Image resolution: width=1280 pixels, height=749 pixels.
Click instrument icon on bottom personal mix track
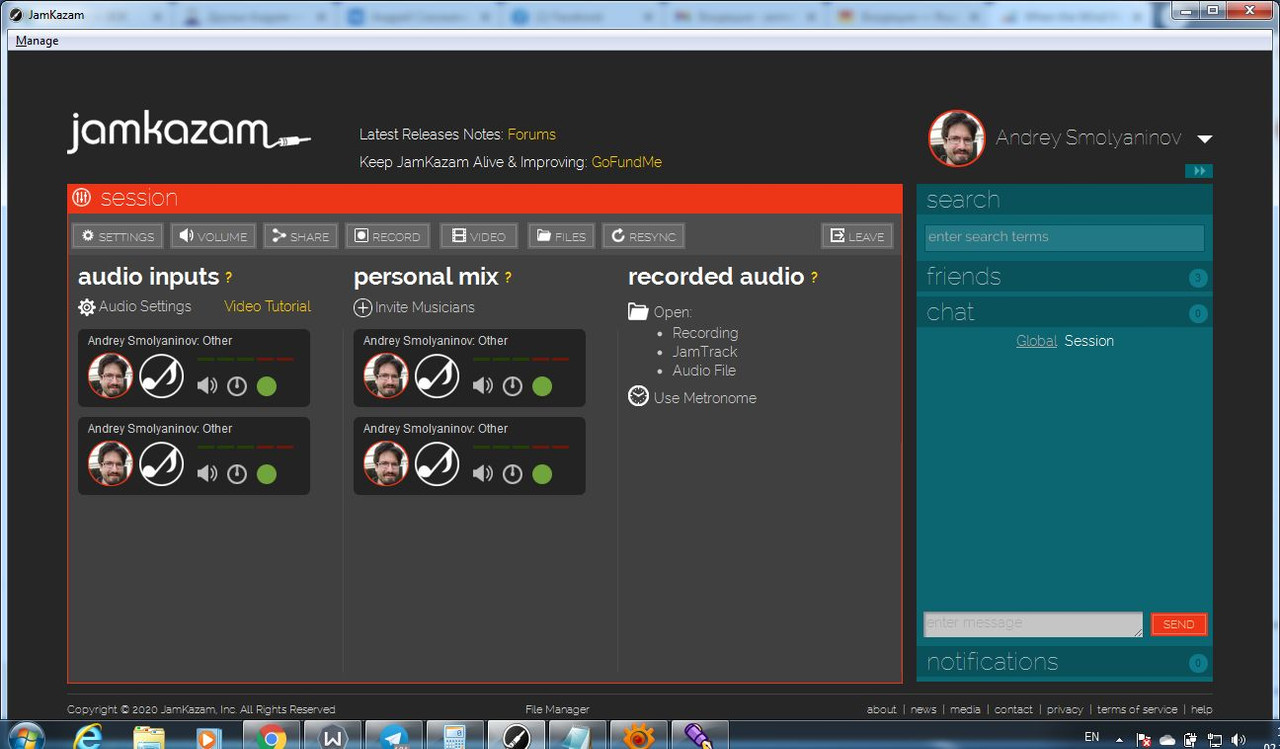(x=437, y=464)
